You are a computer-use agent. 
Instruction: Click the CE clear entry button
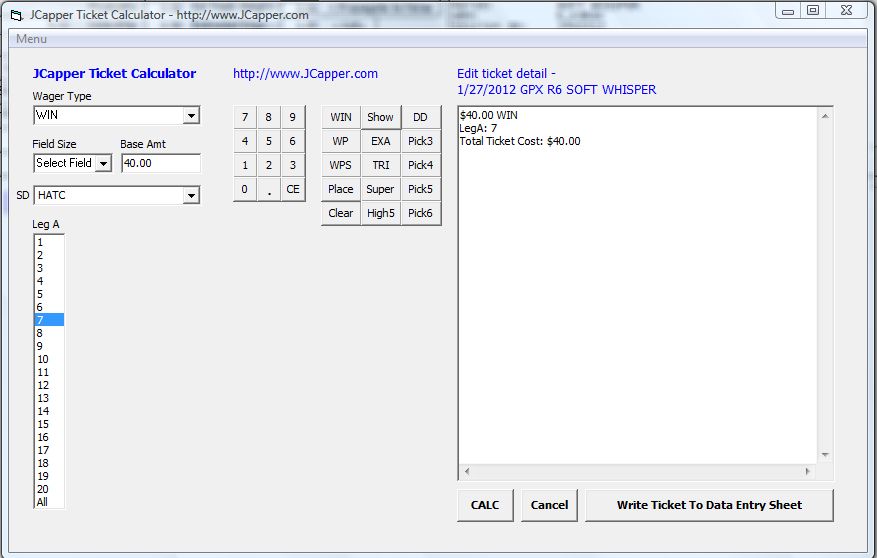(293, 190)
